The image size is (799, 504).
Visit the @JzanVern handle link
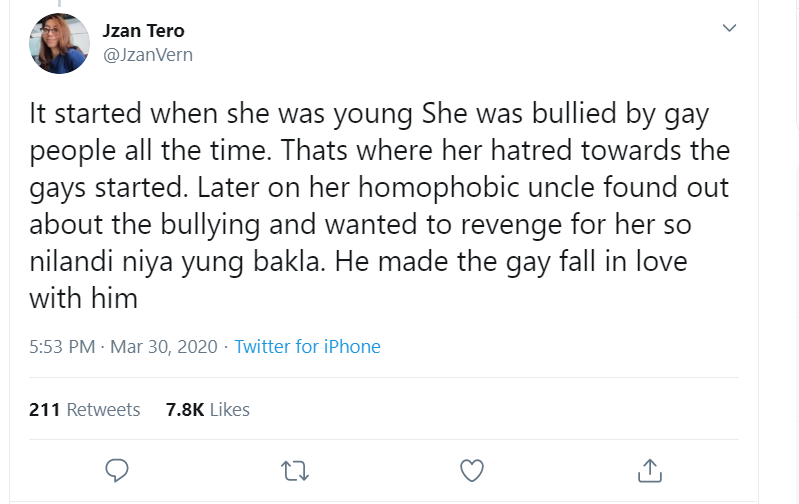pyautogui.click(x=148, y=55)
